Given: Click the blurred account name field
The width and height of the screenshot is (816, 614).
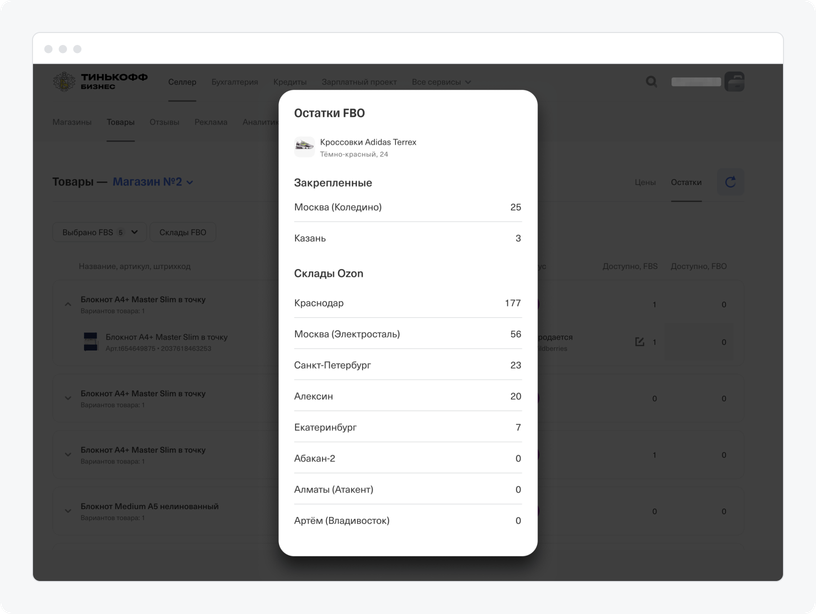Looking at the screenshot, I should [x=696, y=82].
